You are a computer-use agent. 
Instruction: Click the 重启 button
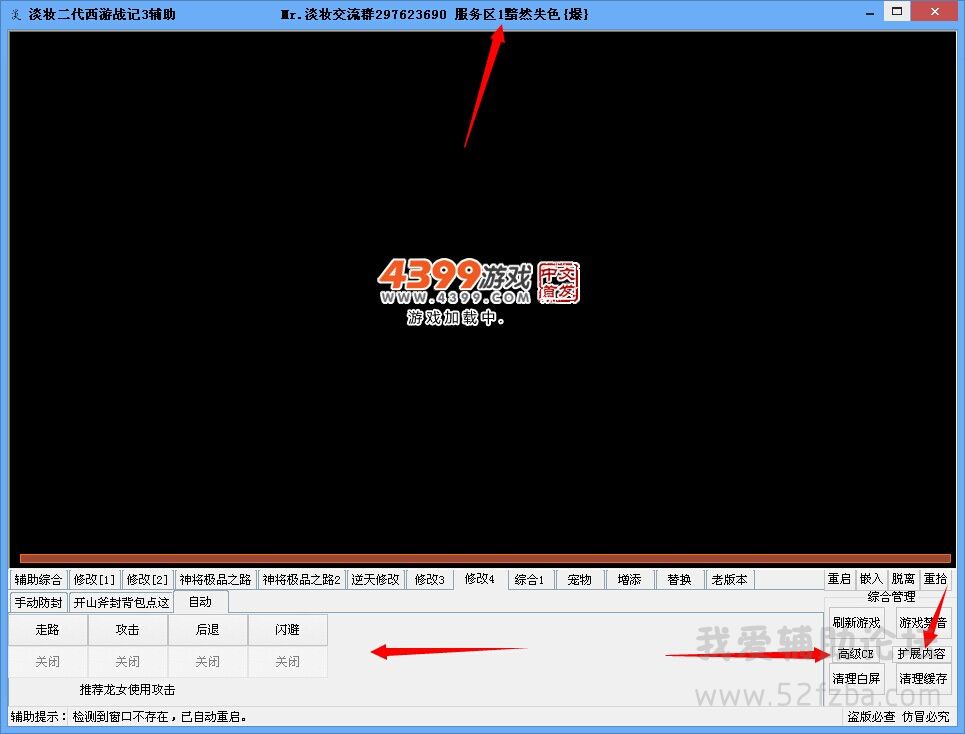click(x=839, y=579)
